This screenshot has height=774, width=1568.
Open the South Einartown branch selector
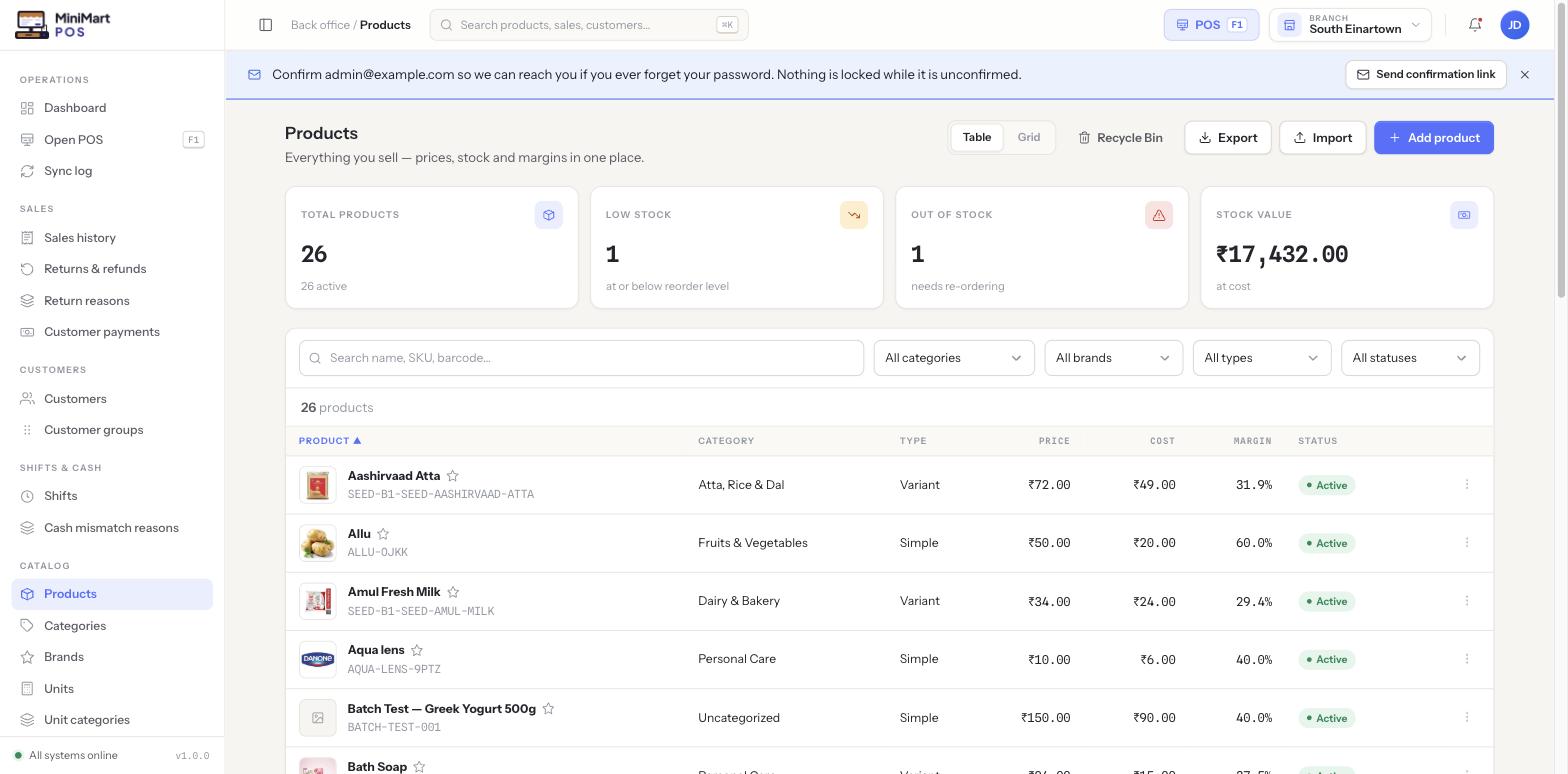coord(1350,25)
